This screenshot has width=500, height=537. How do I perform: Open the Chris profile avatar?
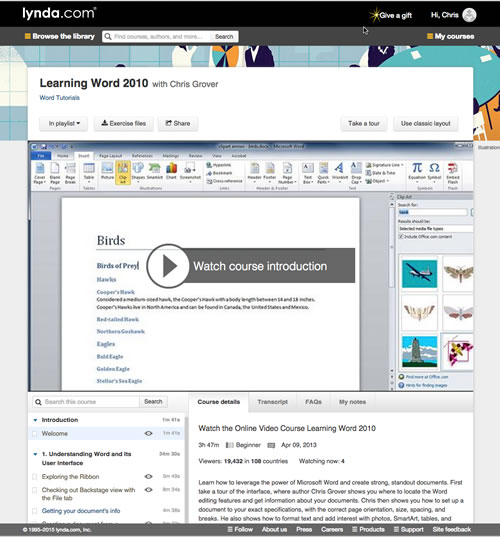click(469, 15)
